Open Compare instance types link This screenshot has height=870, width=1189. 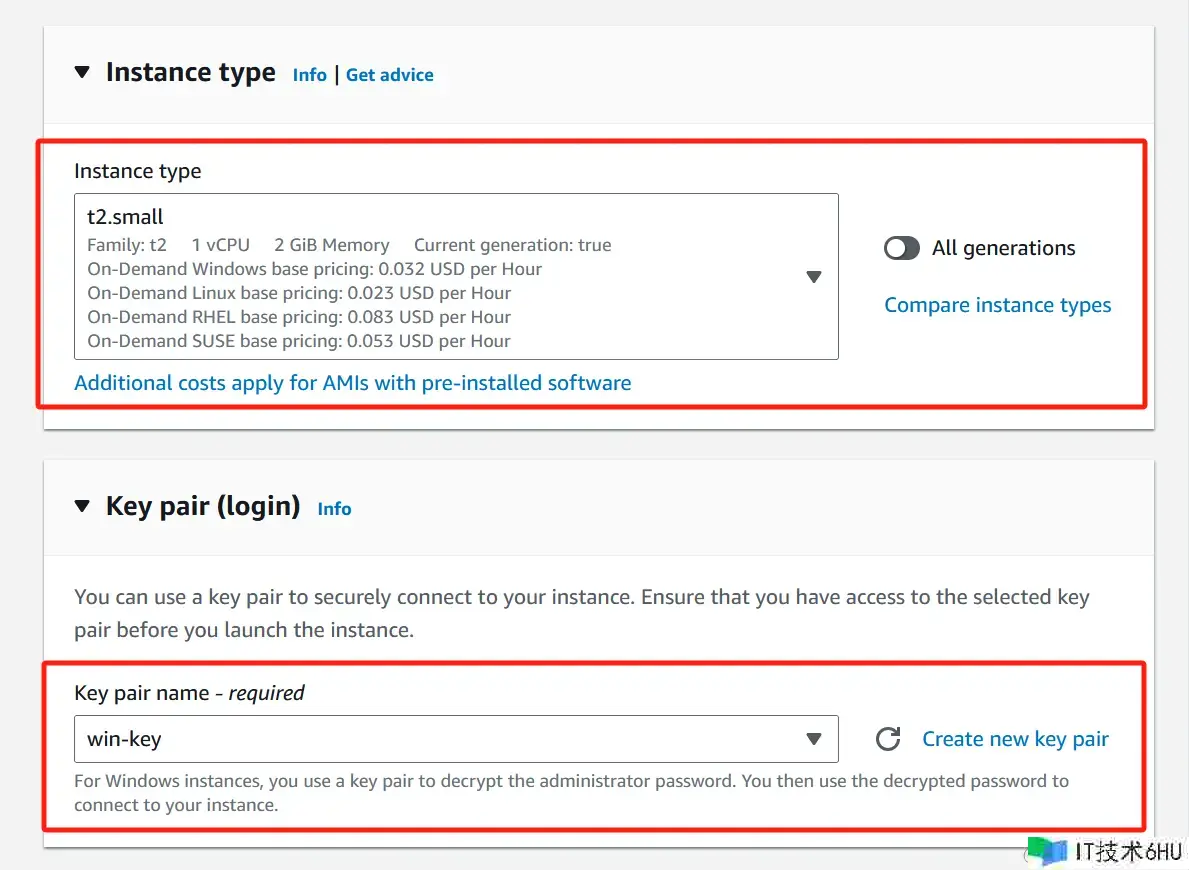[x=997, y=305]
